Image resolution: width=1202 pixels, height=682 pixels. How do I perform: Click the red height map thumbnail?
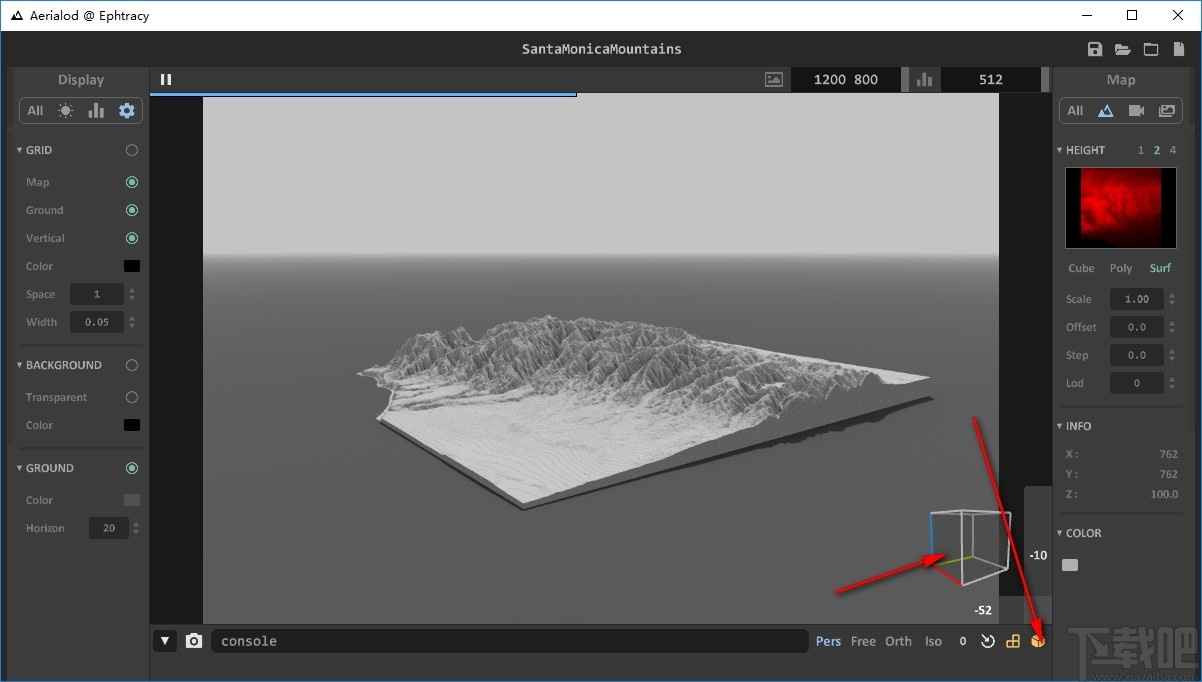1120,207
